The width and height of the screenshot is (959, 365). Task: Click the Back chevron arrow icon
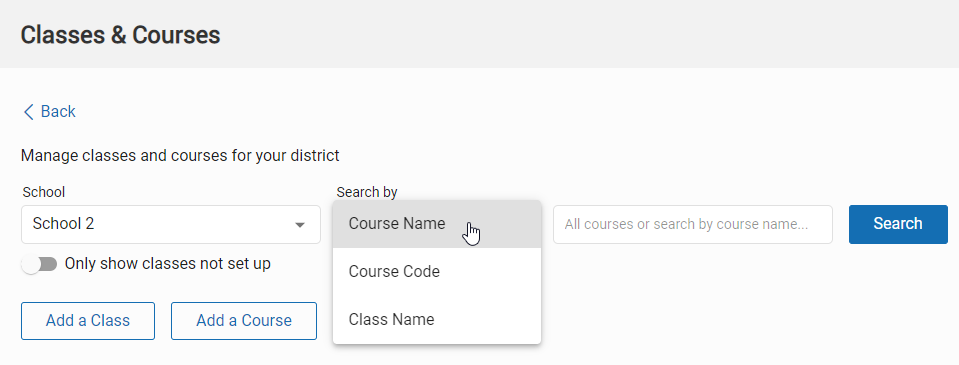28,112
